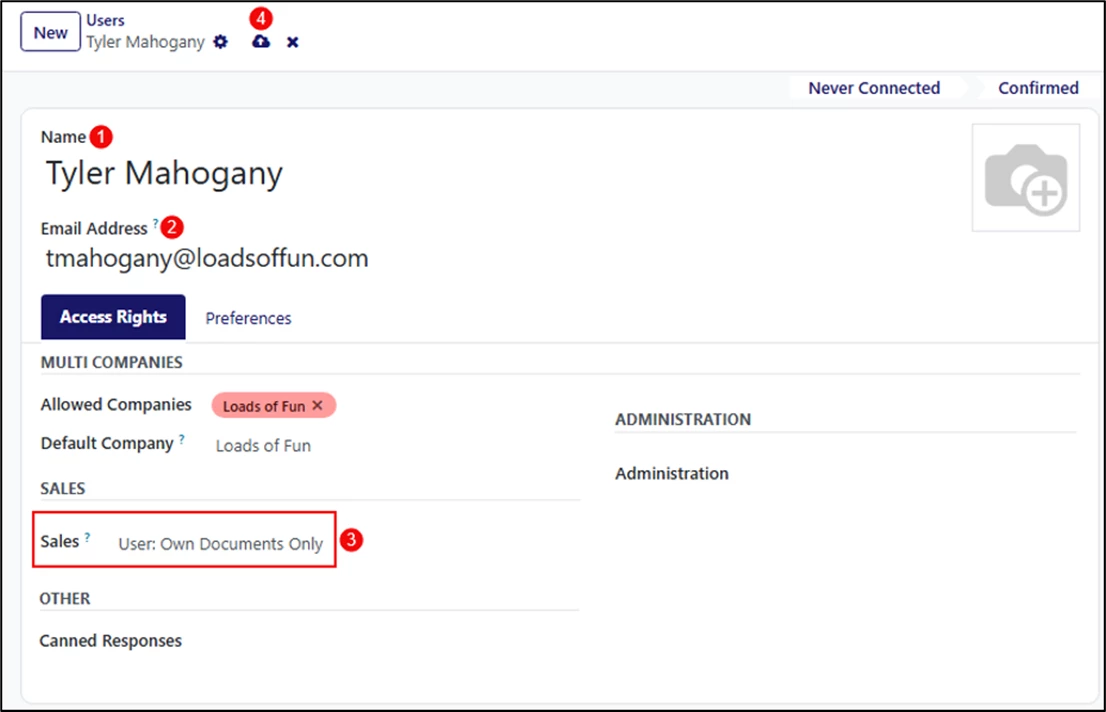Click the SALES section heading
This screenshot has height=712, width=1106.
tap(63, 488)
